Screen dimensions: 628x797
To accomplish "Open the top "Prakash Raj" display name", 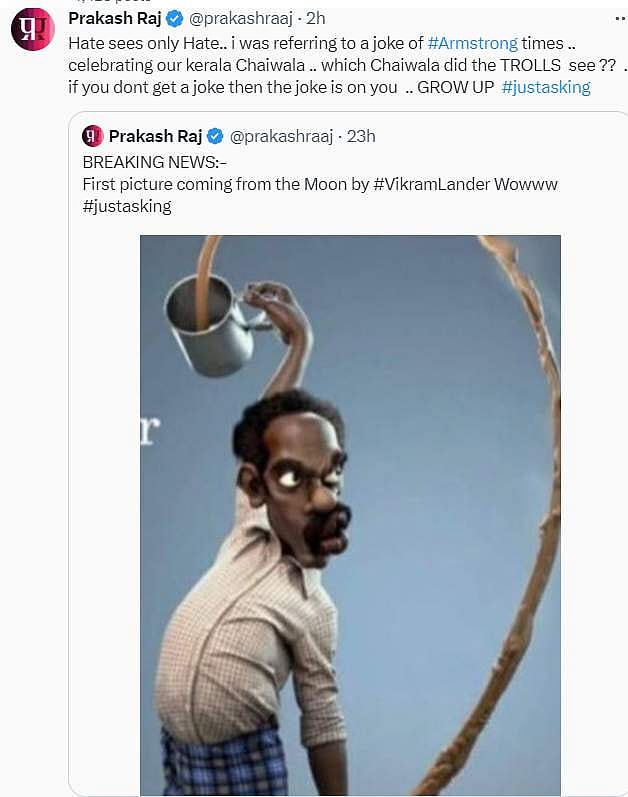I will pos(114,18).
